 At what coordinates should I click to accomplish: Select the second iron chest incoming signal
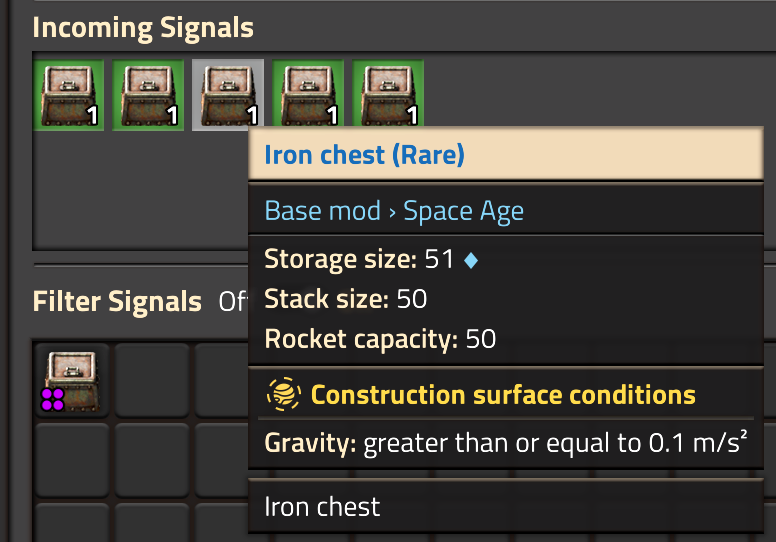pos(148,95)
